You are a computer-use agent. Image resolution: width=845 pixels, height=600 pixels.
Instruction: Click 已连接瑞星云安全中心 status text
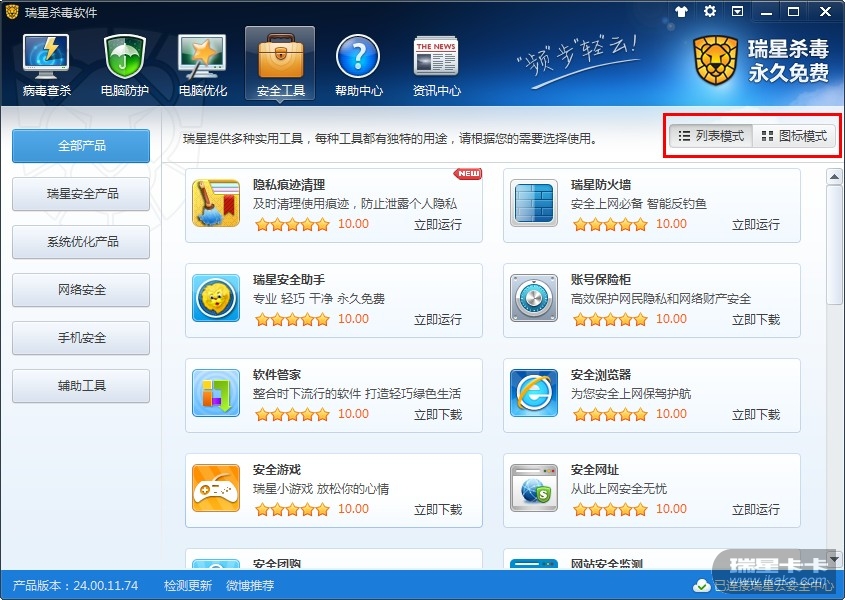pos(774,585)
